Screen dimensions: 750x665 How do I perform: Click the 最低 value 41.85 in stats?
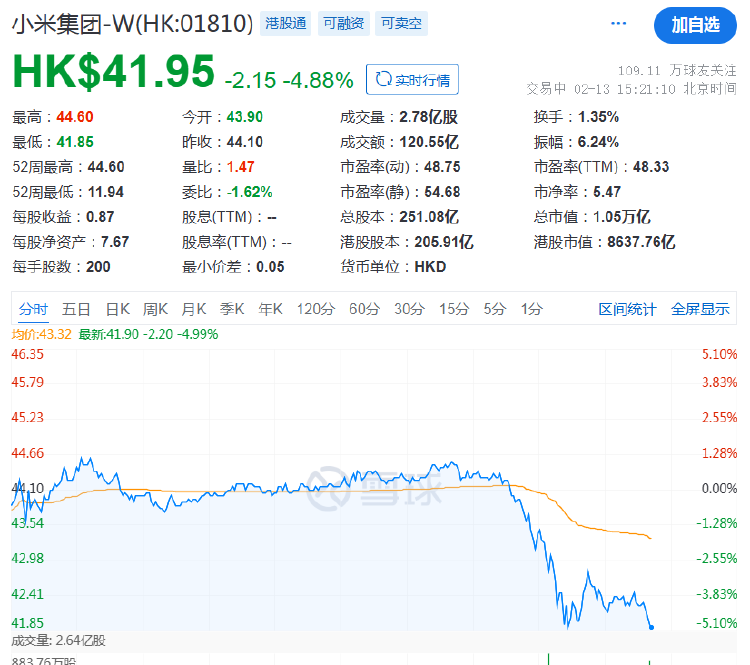pyautogui.click(x=75, y=142)
